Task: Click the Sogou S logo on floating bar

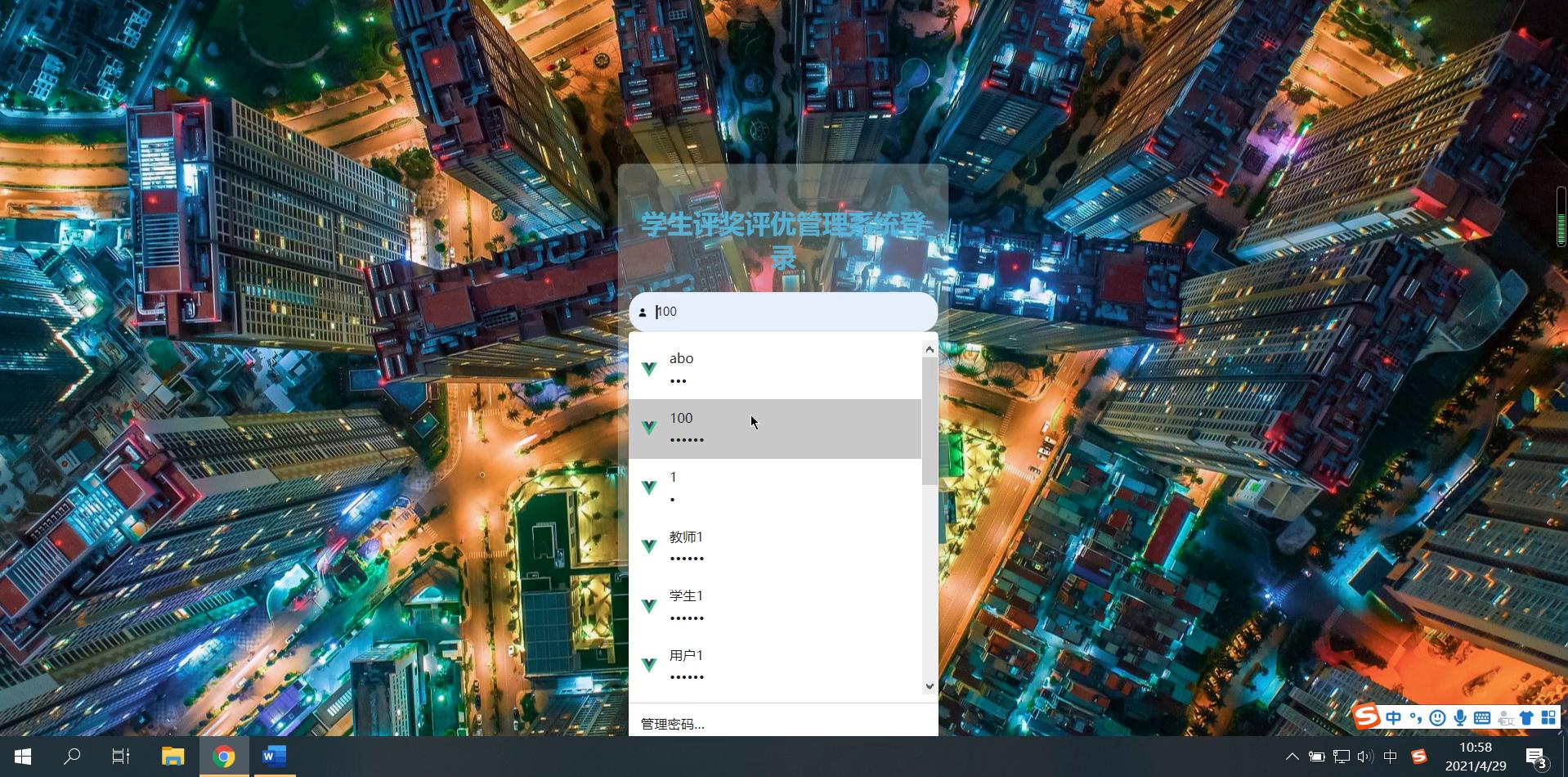Action: [1366, 717]
